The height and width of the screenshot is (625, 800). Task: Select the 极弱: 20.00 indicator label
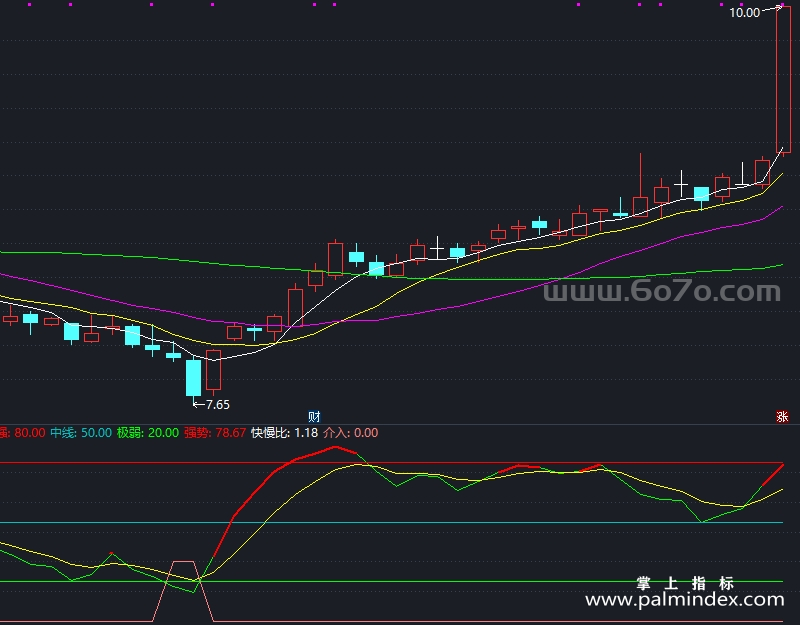pyautogui.click(x=148, y=433)
